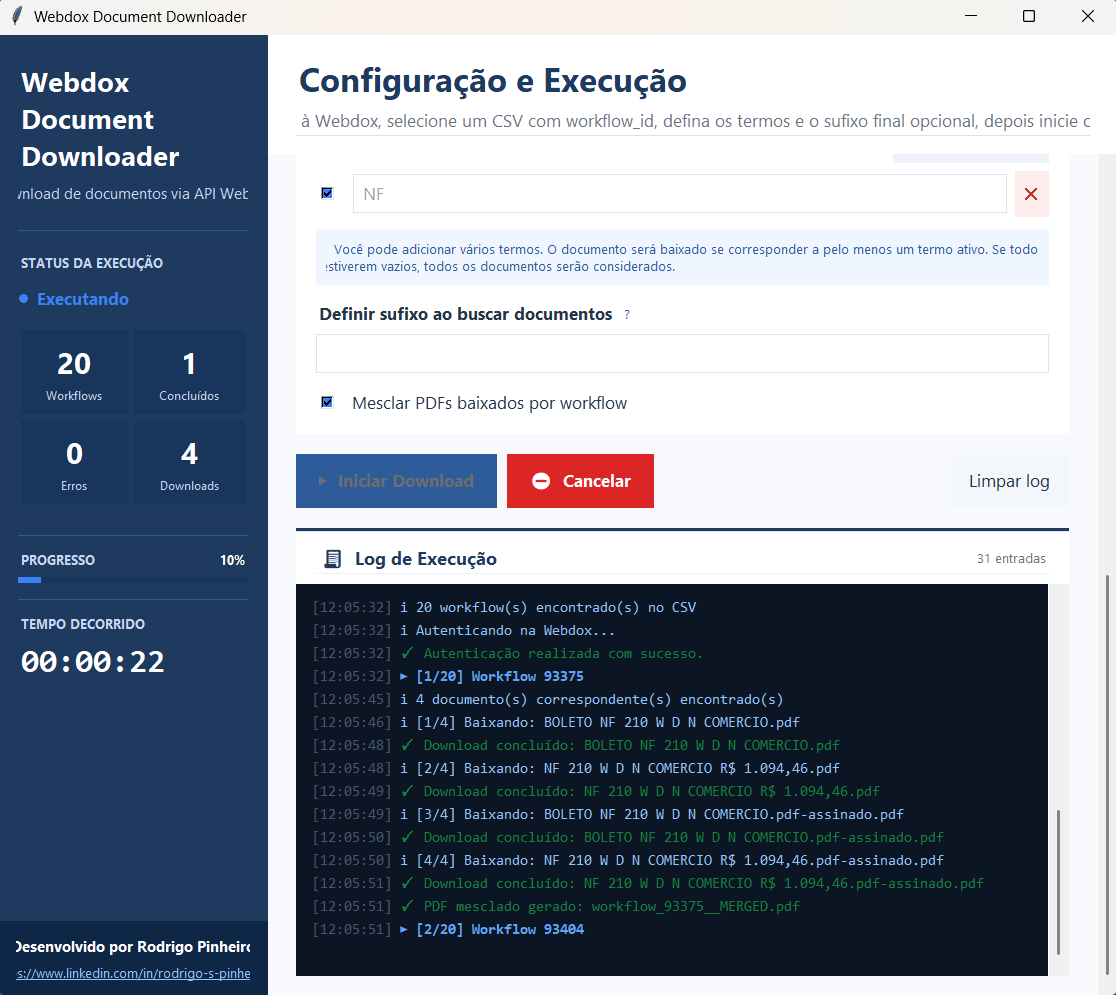Viewport: 1116px width, 995px height.
Task: Remove the NF search term with the red X
Action: [1031, 194]
